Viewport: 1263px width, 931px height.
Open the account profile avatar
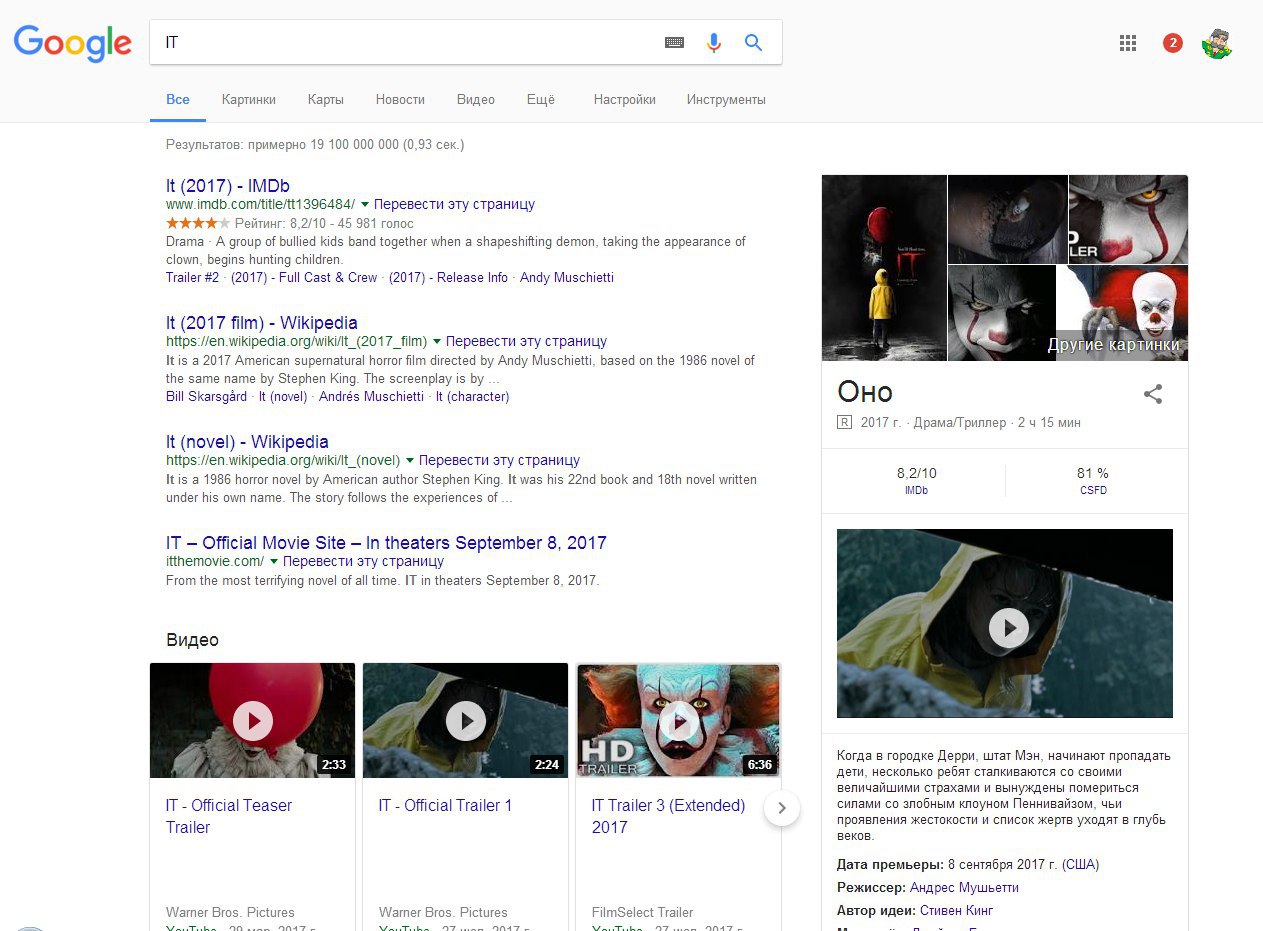[x=1216, y=43]
